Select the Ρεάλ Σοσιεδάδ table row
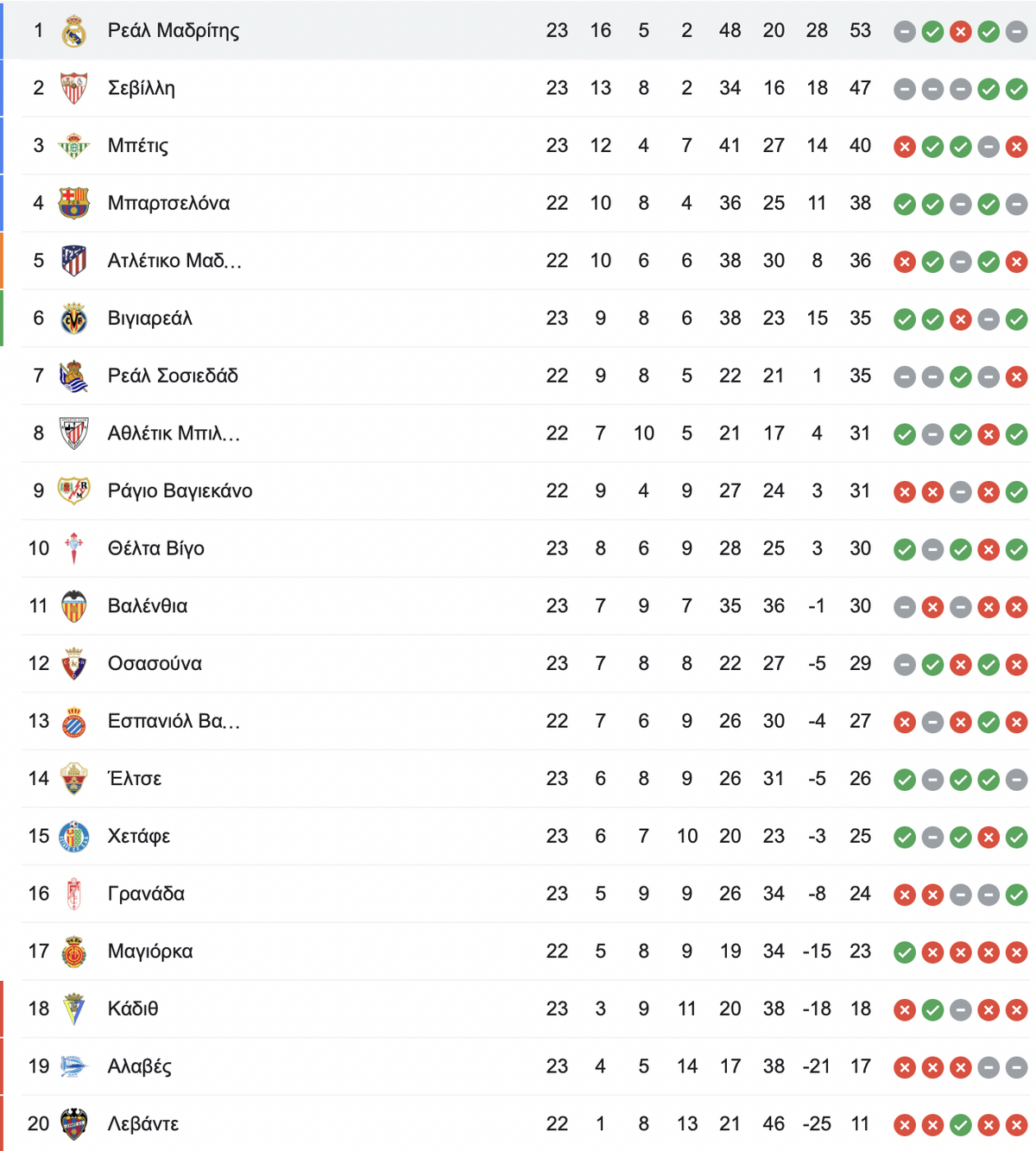Screen dimensions: 1036x1151 [x=518, y=376]
